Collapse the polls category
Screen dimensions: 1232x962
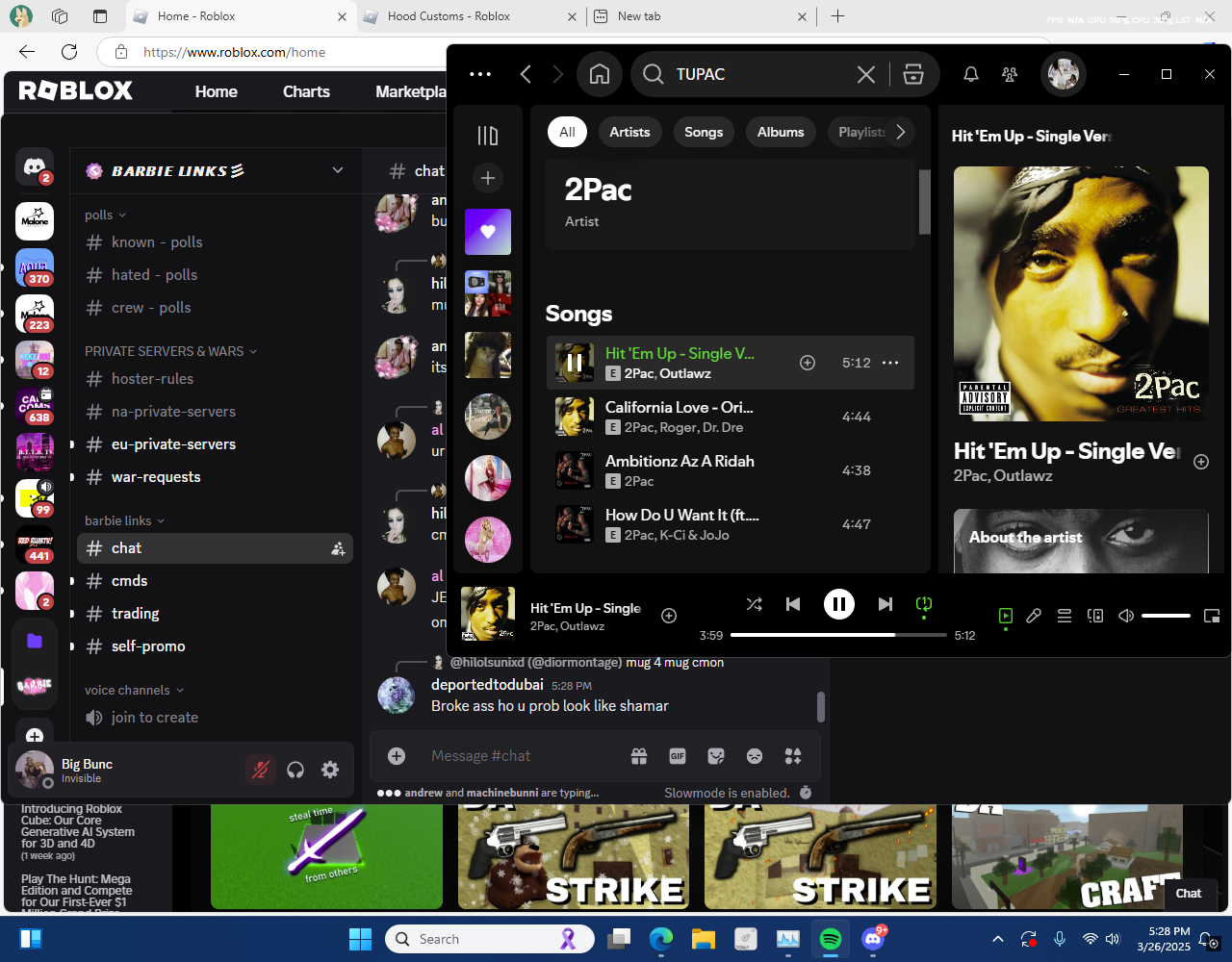[x=106, y=215]
